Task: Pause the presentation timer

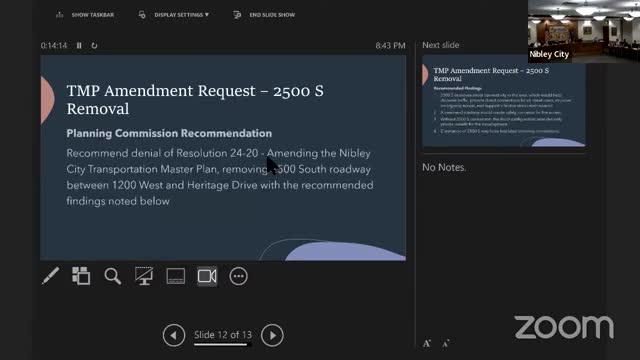Action: 79,45
